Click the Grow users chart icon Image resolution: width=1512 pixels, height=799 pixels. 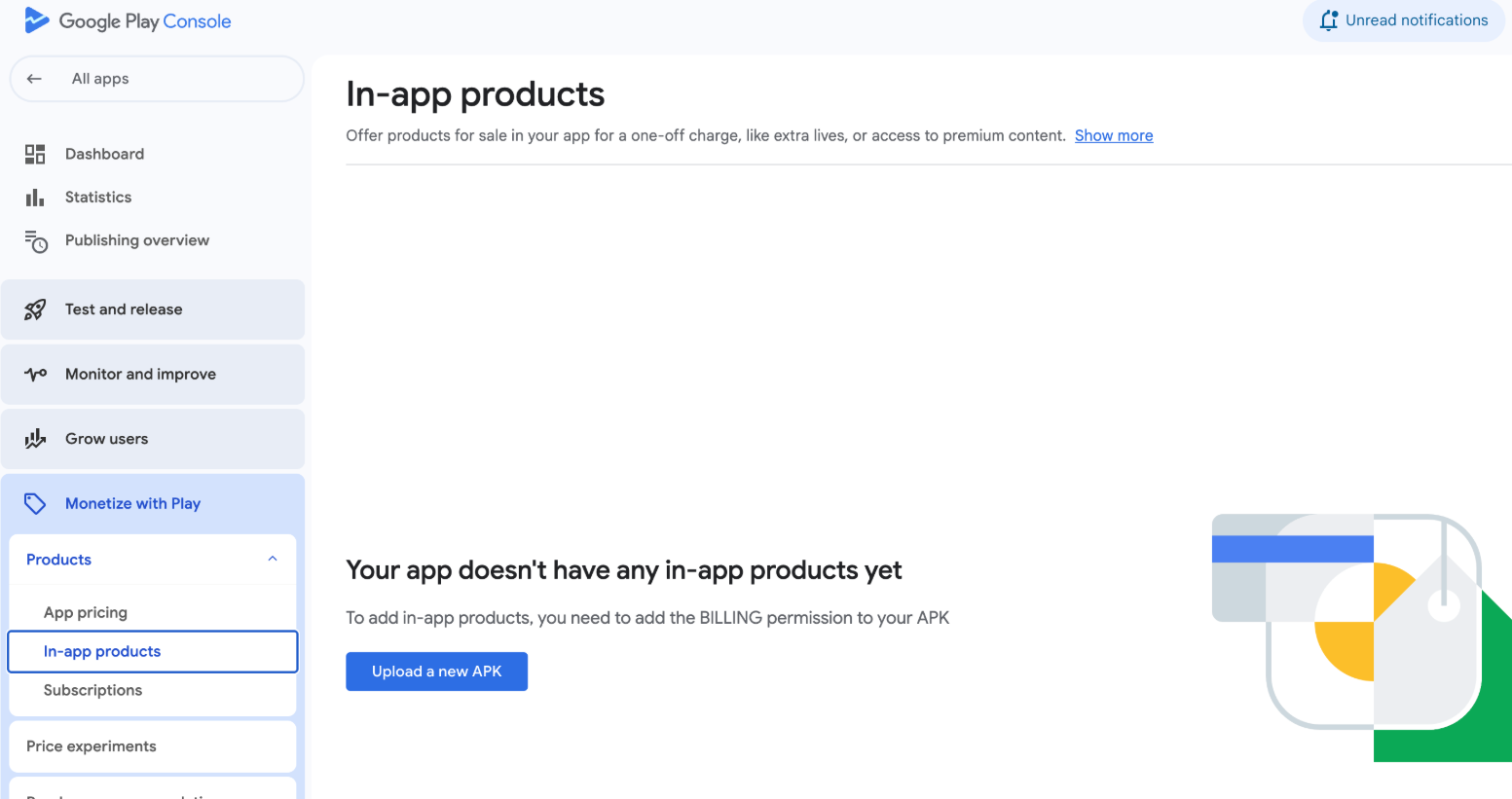35,438
